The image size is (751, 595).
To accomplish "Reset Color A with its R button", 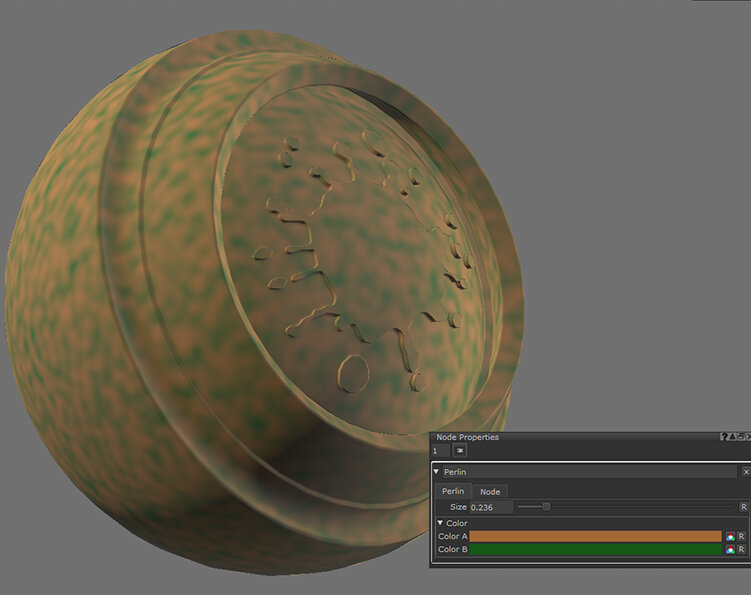I will coord(742,537).
